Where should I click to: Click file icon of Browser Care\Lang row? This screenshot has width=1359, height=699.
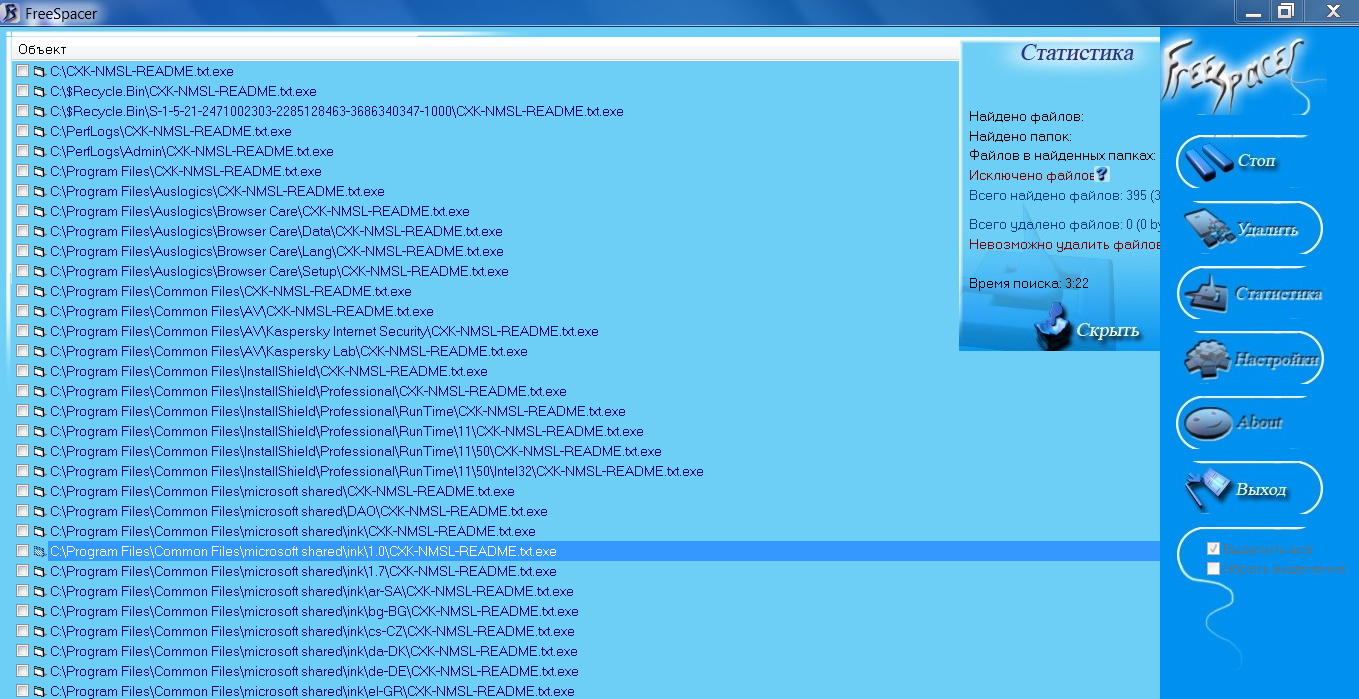(x=39, y=251)
